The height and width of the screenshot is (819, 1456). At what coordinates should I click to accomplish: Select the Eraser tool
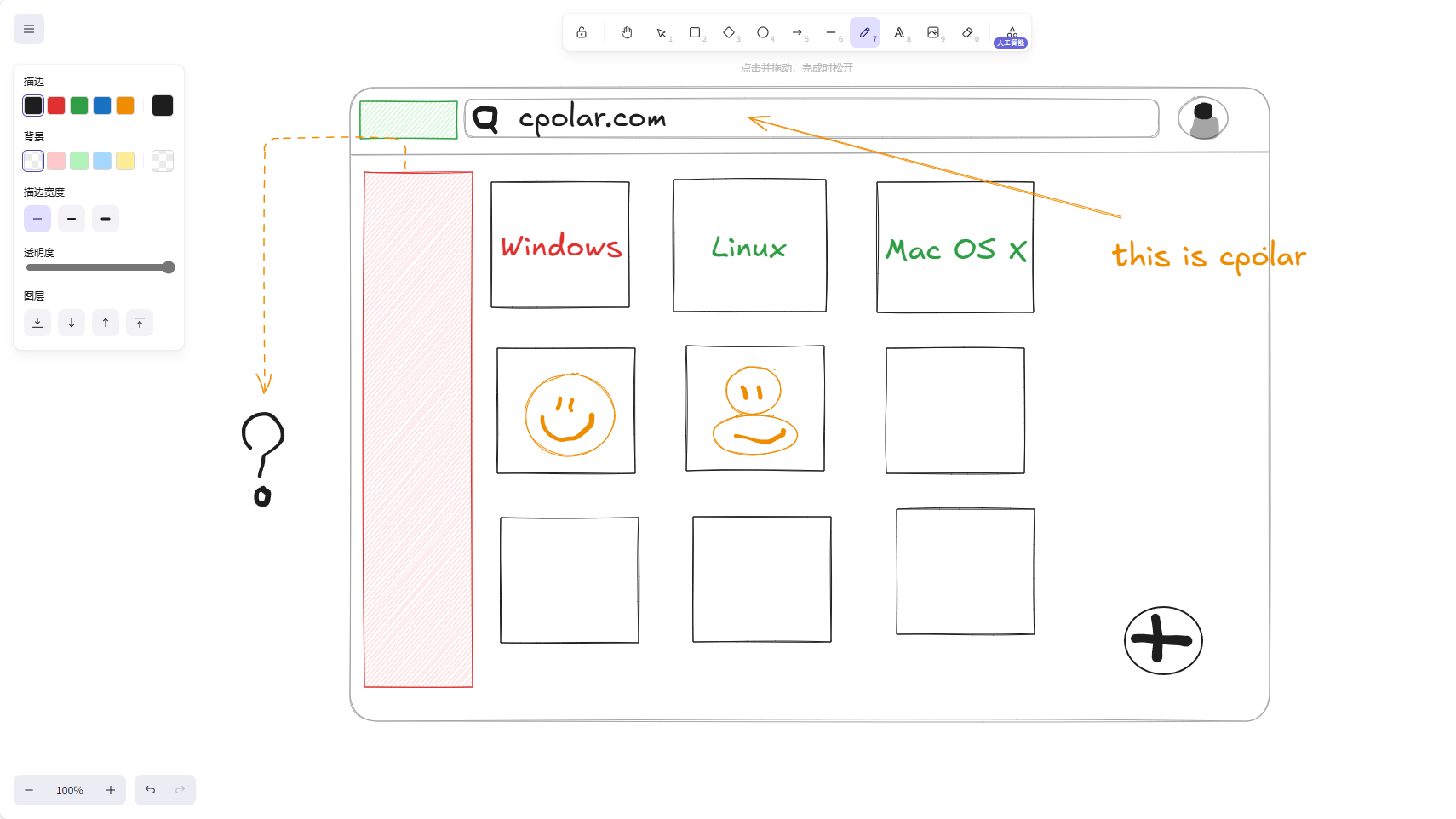[967, 32]
